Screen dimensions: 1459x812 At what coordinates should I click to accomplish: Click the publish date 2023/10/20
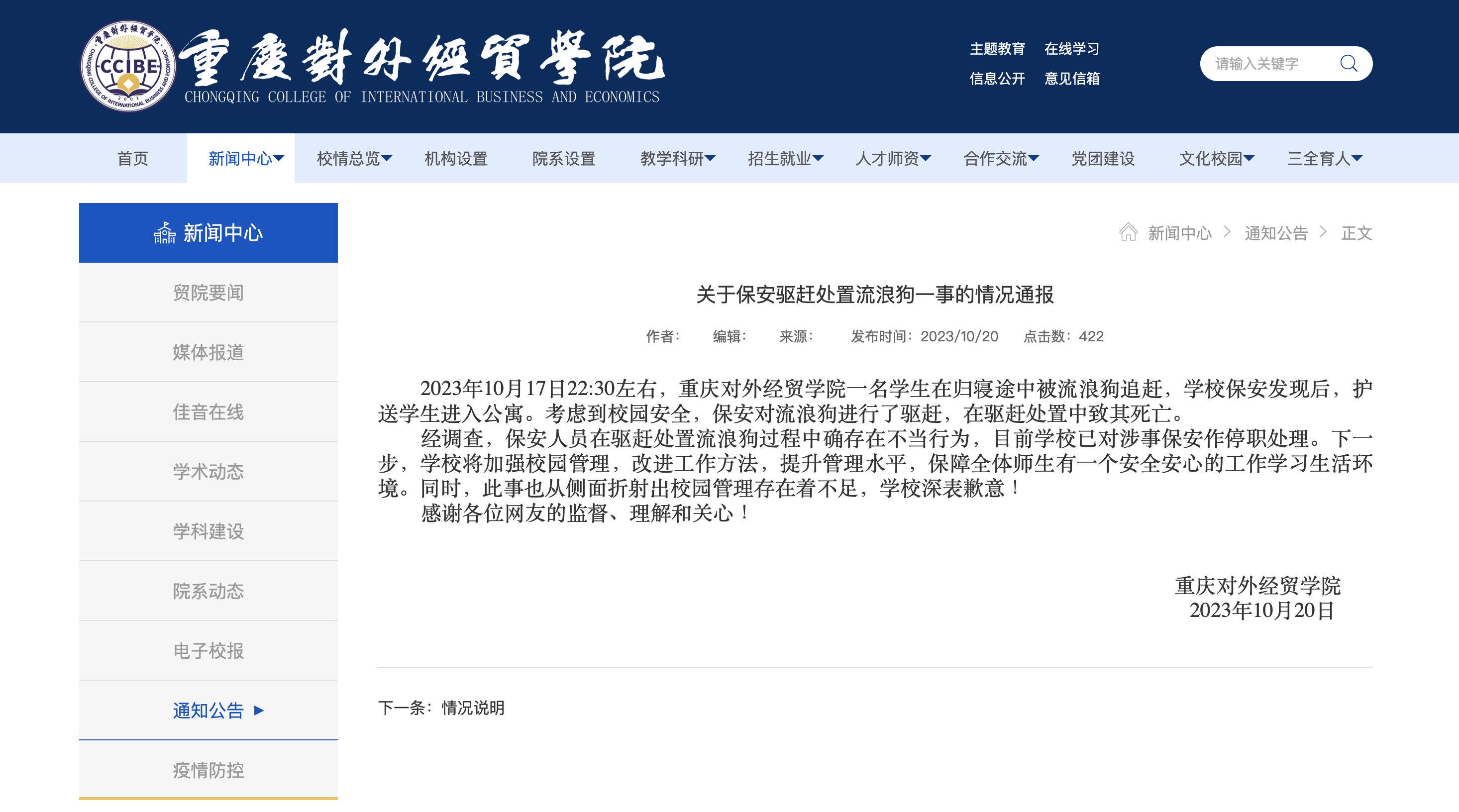coord(959,336)
